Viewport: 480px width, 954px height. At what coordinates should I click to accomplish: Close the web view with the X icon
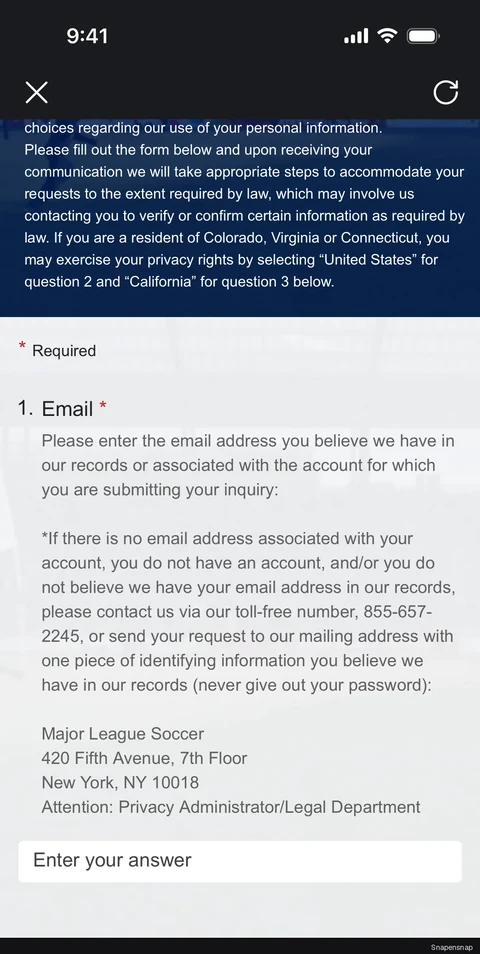(x=37, y=92)
